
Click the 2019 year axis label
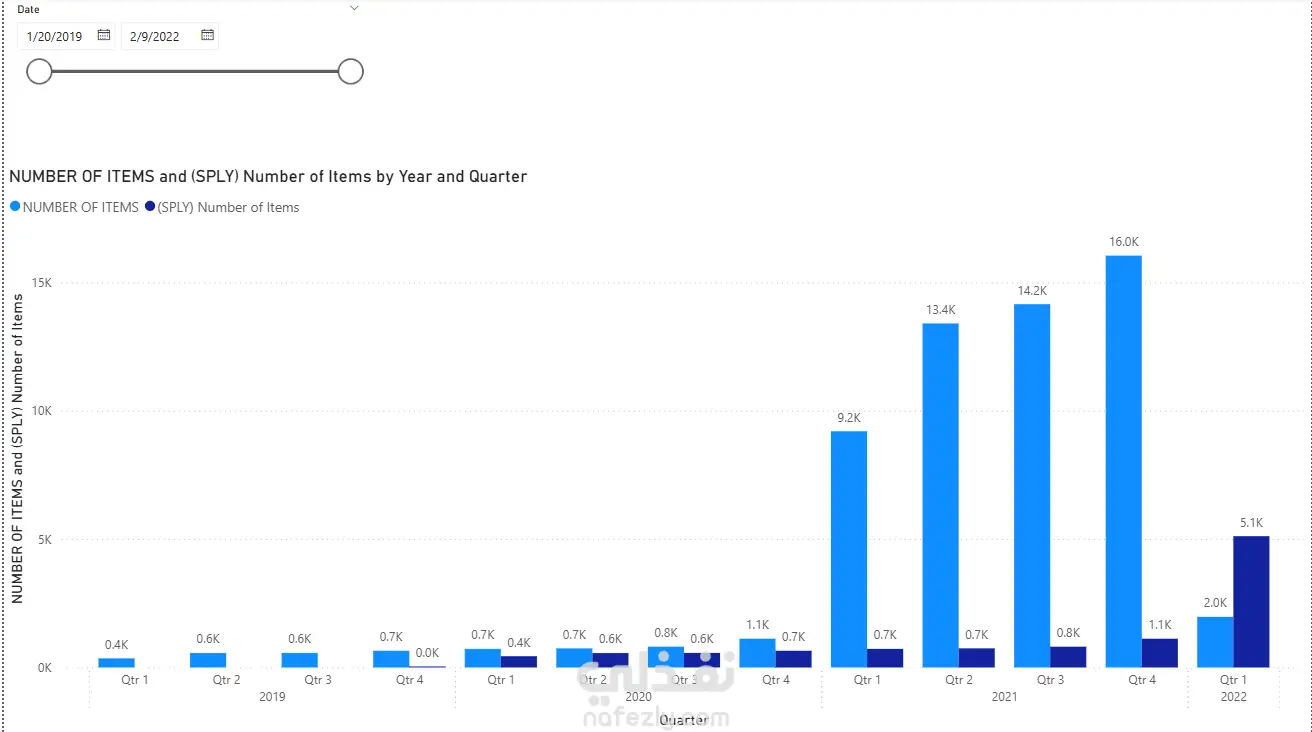coord(272,697)
